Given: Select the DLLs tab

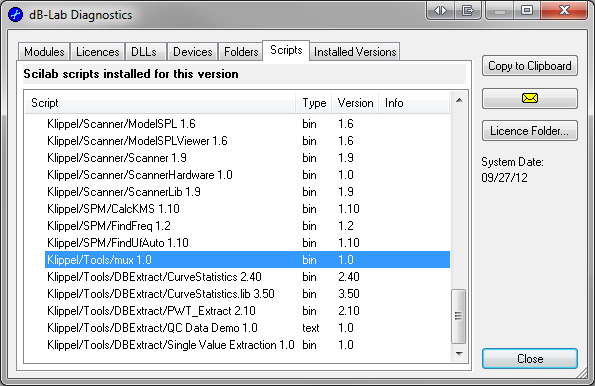Looking at the screenshot, I should point(144,52).
